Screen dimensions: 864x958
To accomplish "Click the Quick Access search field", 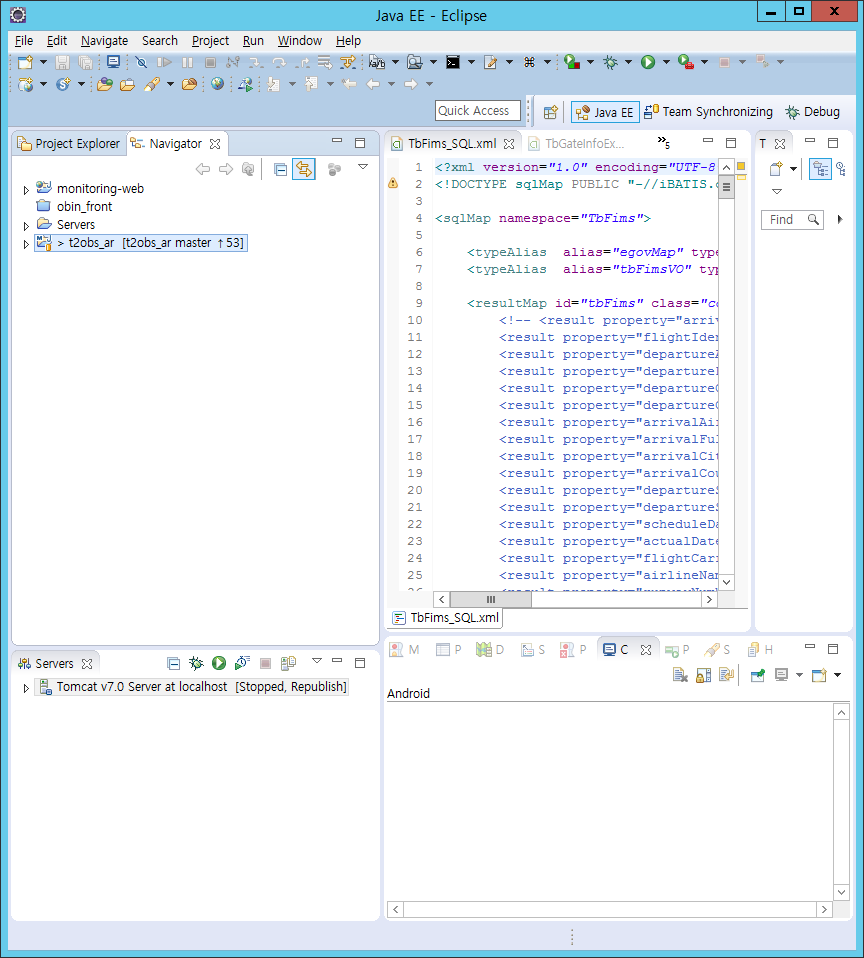I will click(478, 111).
